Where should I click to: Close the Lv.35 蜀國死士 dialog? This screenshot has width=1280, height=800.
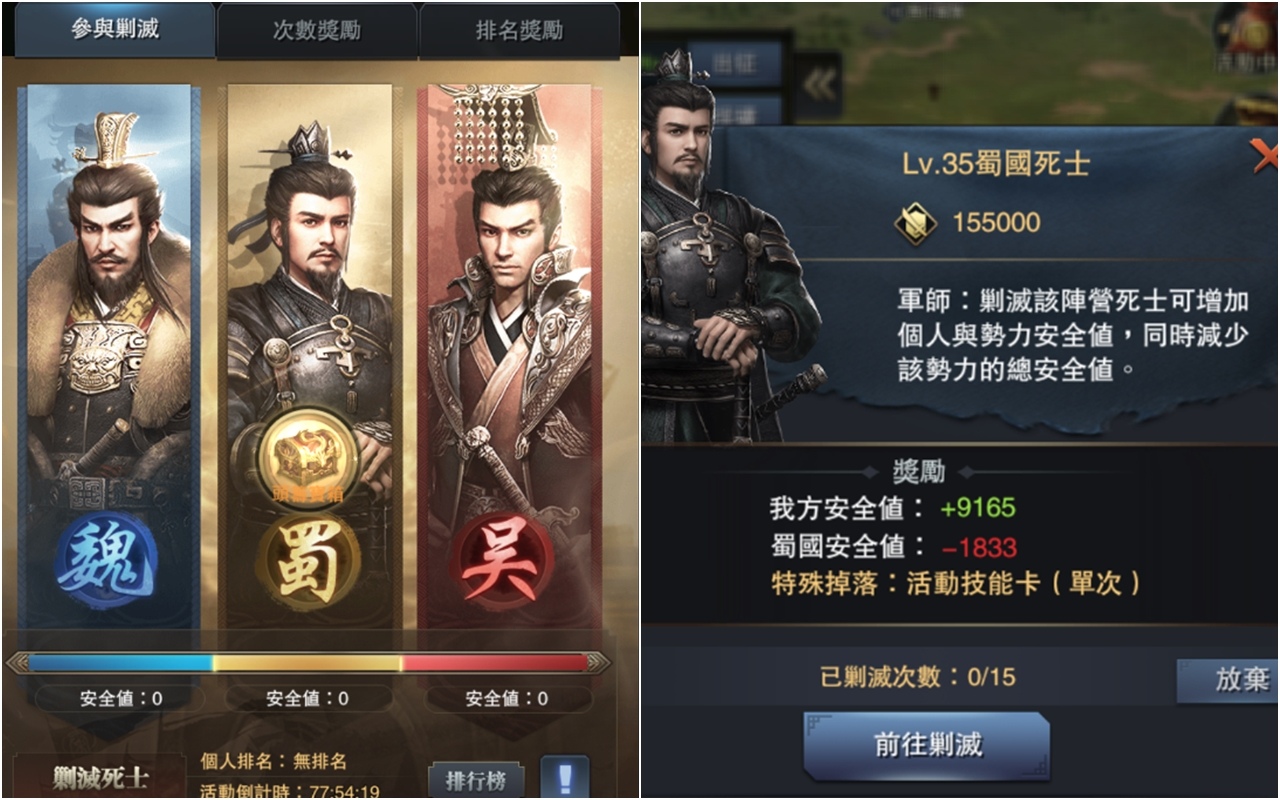coord(1265,154)
